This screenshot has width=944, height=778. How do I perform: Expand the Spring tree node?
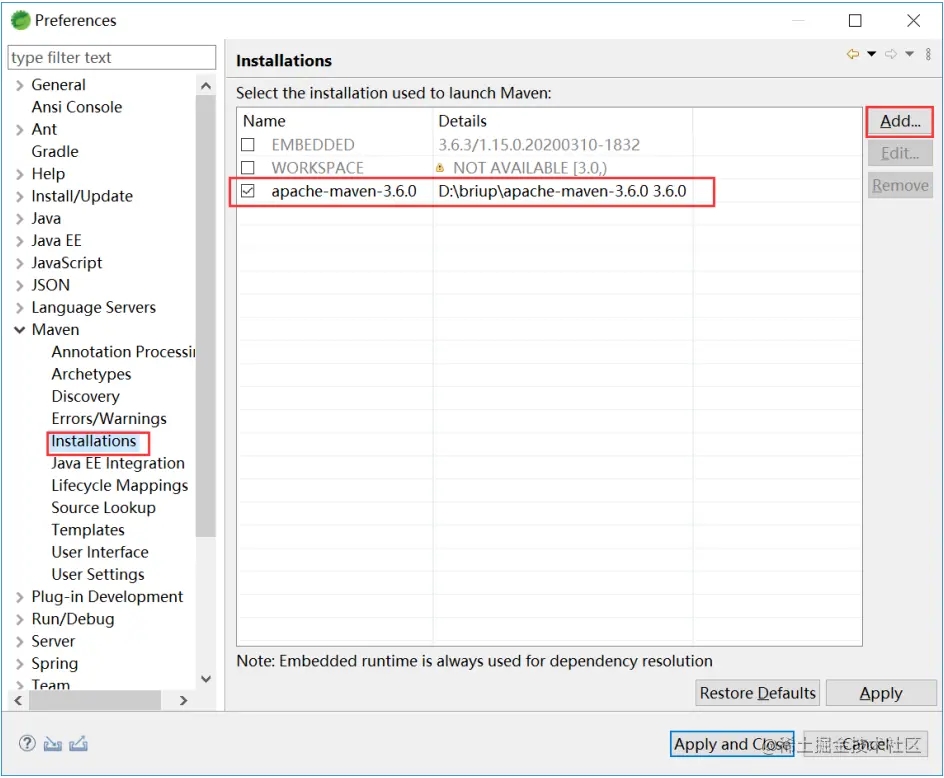click(20, 664)
